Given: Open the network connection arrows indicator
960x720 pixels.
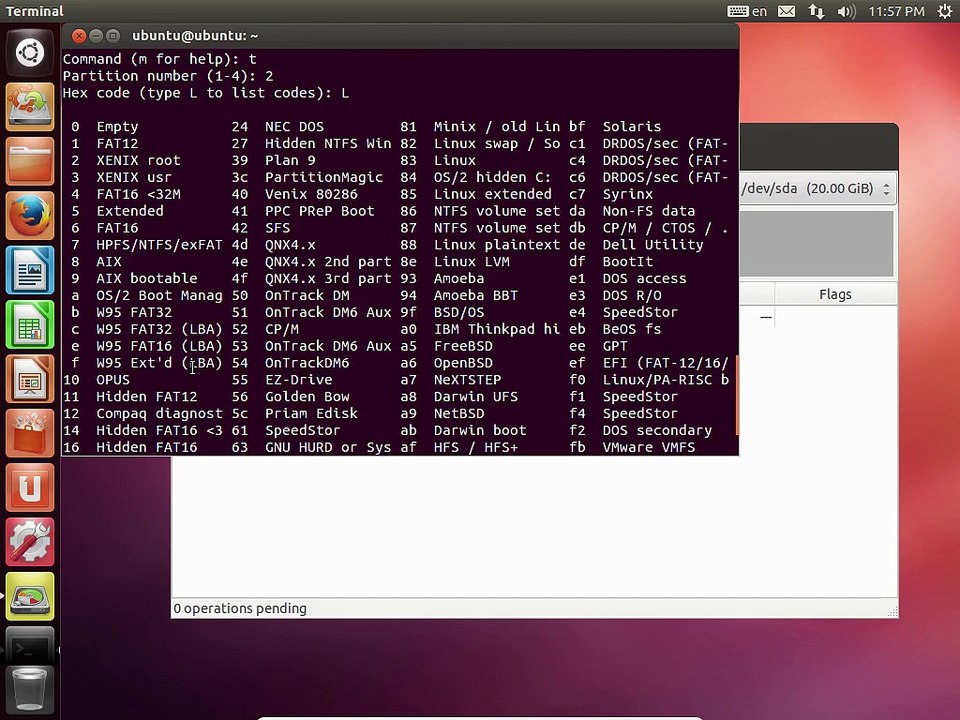Looking at the screenshot, I should click(816, 11).
